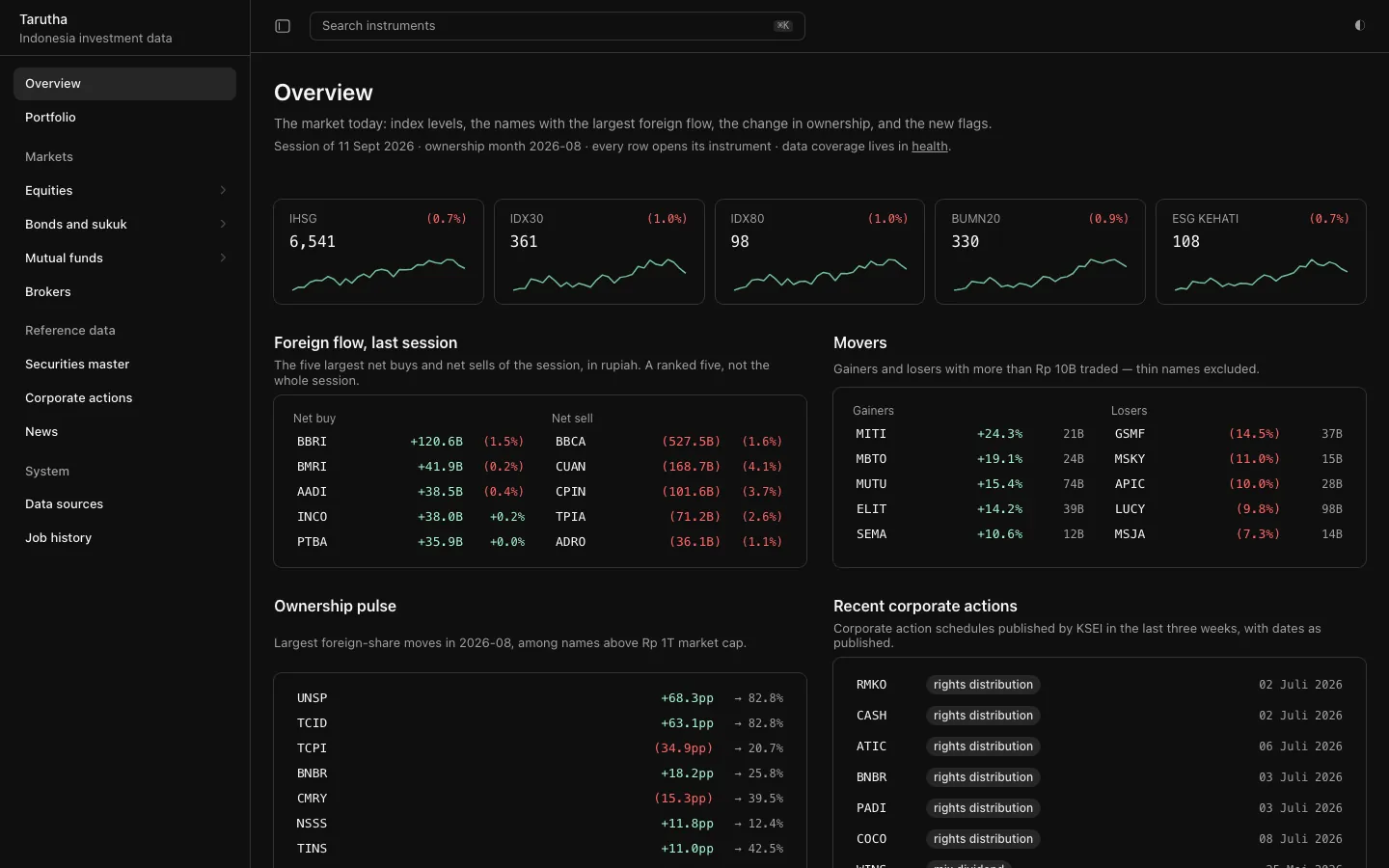Click the Tarutha app title

tap(43, 19)
